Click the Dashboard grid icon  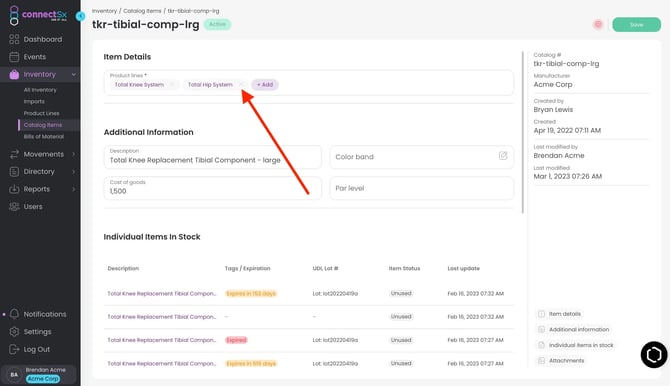(x=14, y=39)
